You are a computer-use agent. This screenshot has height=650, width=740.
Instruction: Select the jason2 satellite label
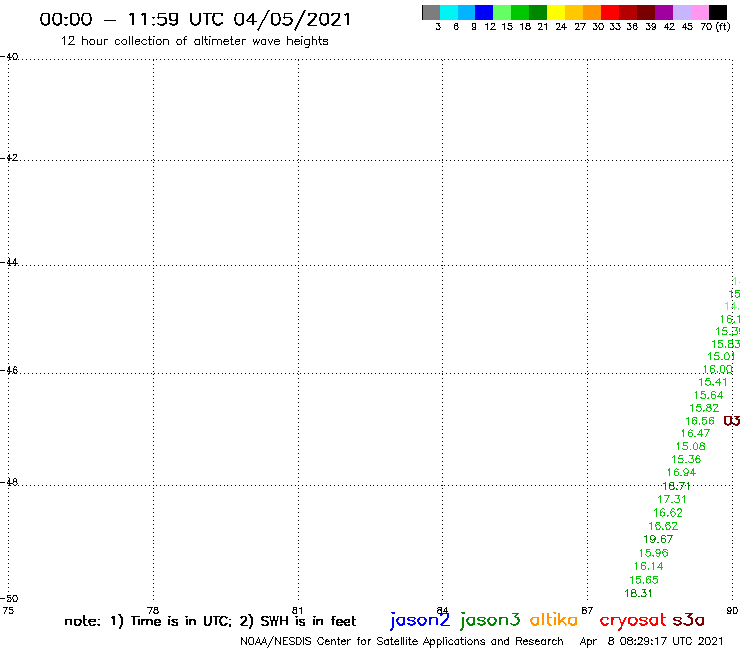coord(420,620)
